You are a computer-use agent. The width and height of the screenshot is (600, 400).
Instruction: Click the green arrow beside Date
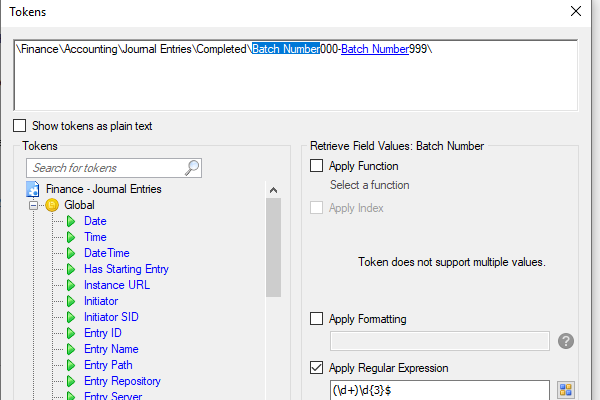coord(71,221)
